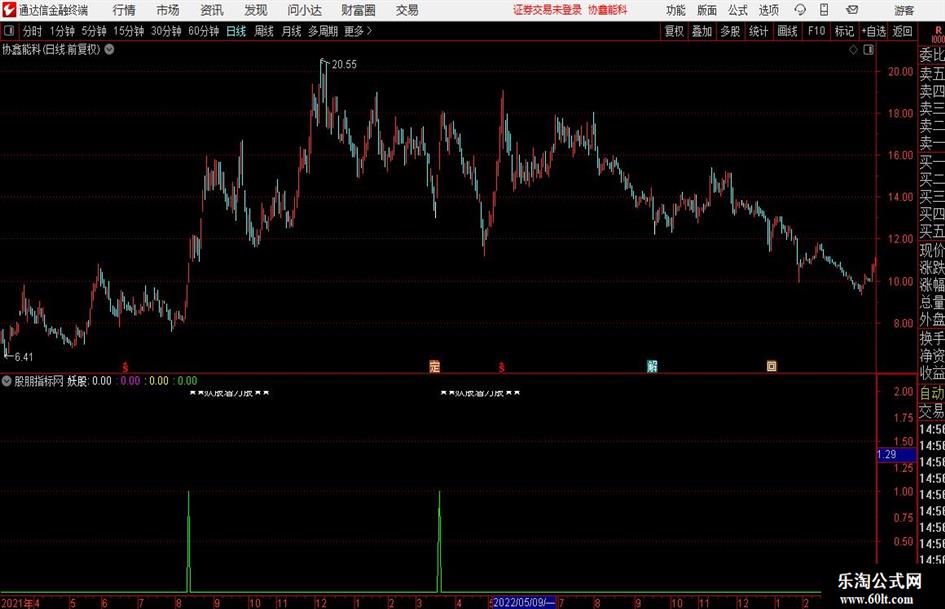This screenshot has height=609, width=945.
Task: Open the 问小达 menu
Action: tap(304, 10)
